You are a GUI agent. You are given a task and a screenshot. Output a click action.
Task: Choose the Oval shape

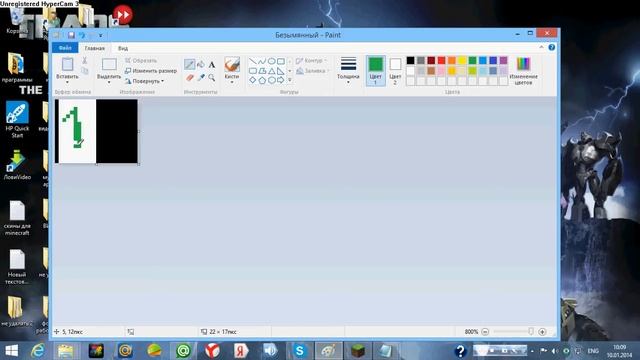[x=271, y=61]
